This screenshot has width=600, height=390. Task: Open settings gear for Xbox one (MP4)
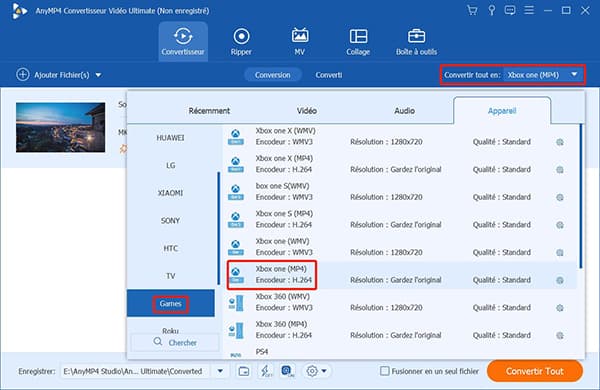[x=560, y=280]
